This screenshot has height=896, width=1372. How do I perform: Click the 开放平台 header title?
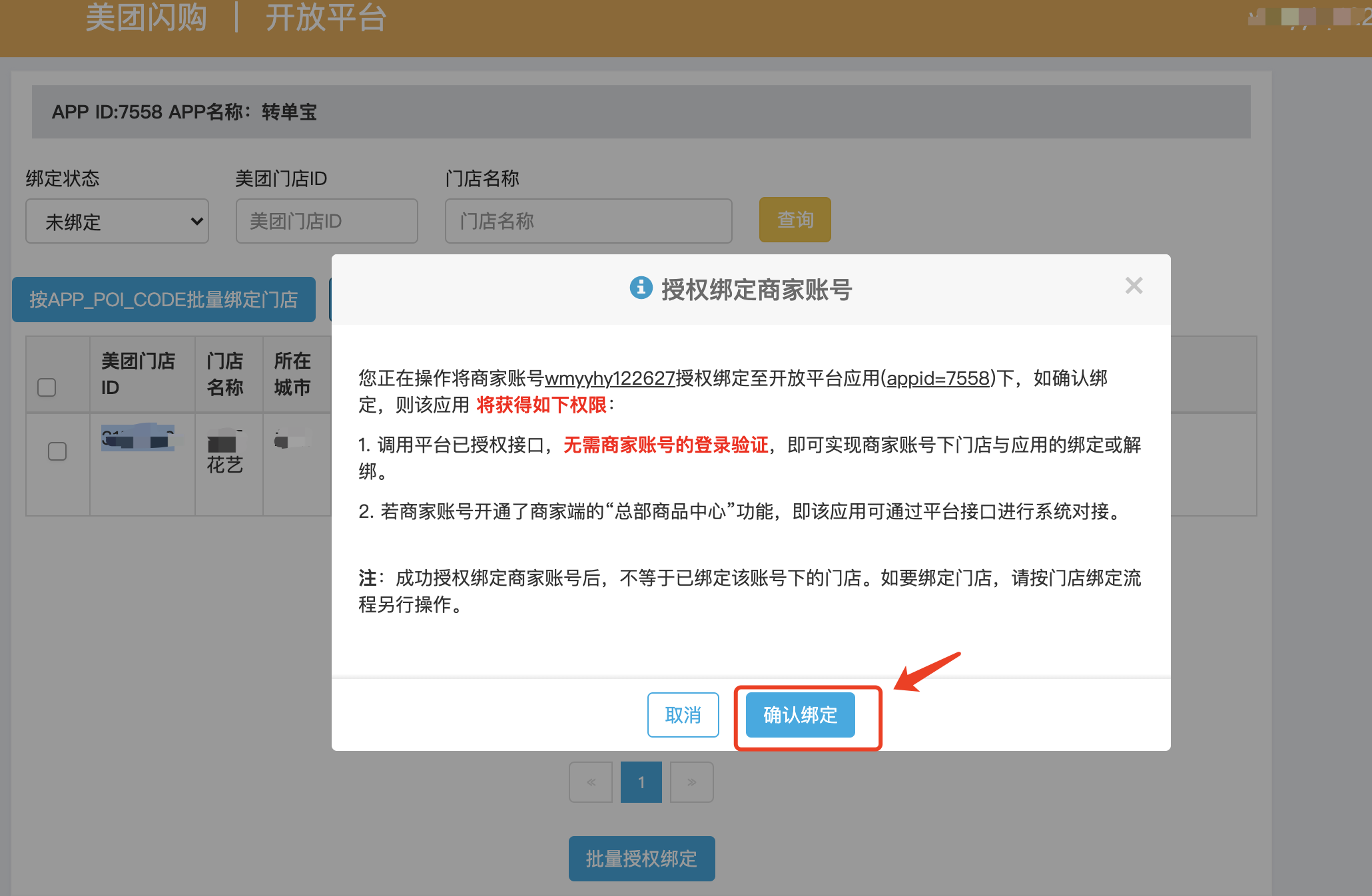(x=326, y=17)
